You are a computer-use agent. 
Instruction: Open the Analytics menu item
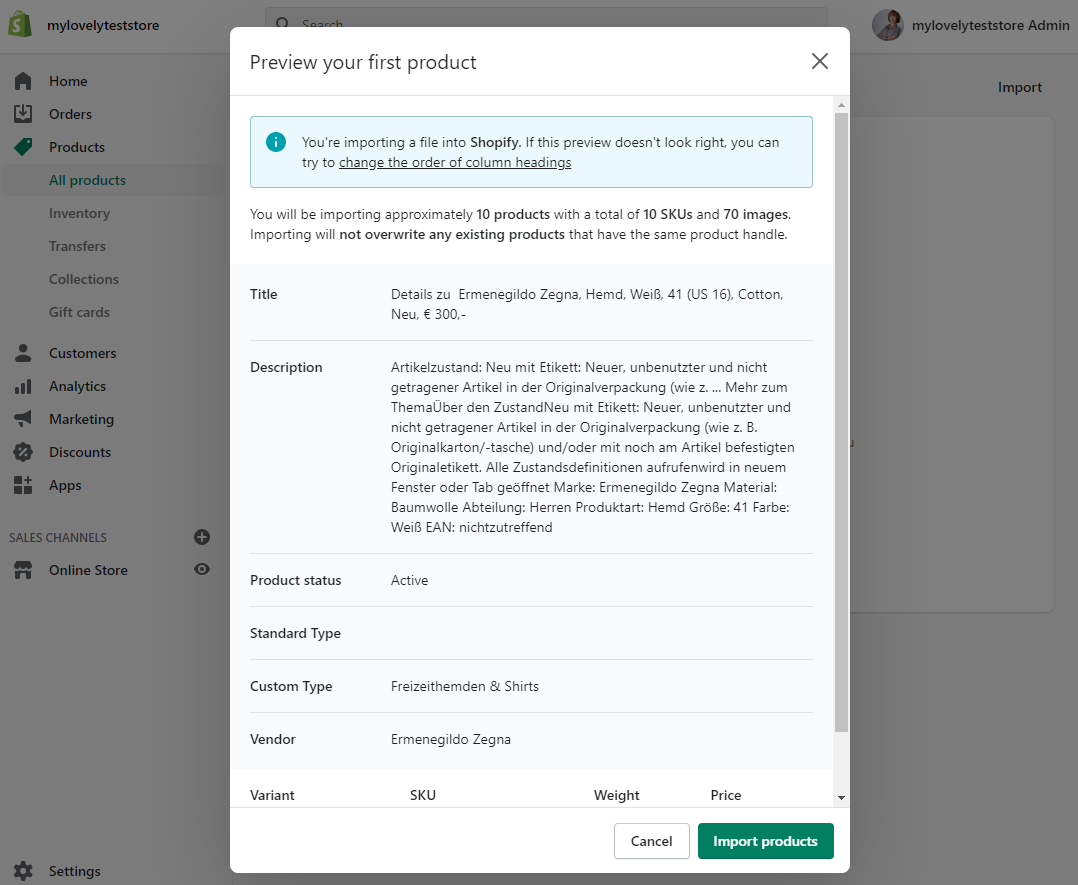coord(77,386)
